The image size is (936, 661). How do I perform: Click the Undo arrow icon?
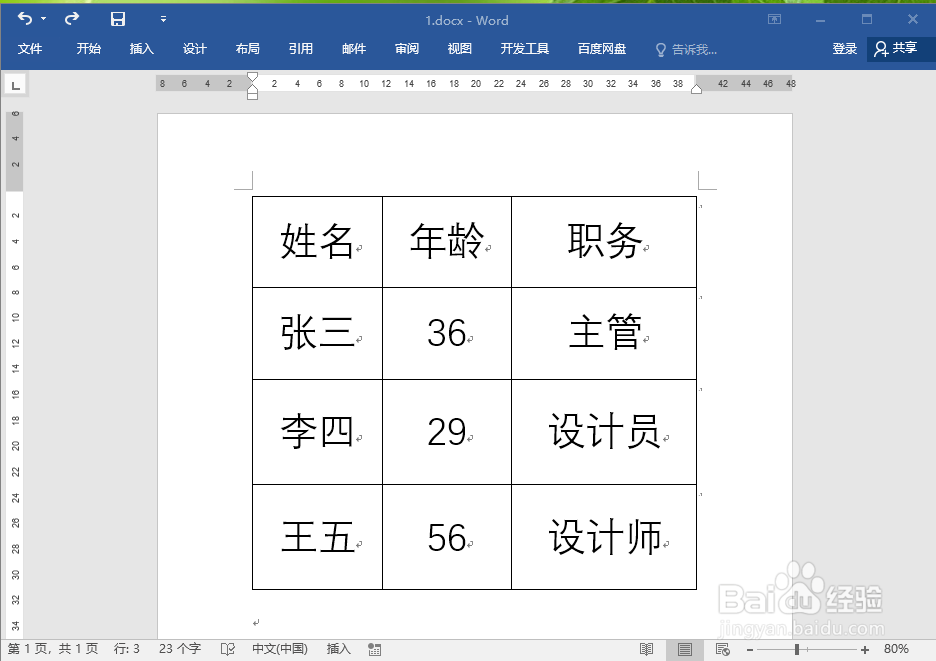(x=24, y=18)
